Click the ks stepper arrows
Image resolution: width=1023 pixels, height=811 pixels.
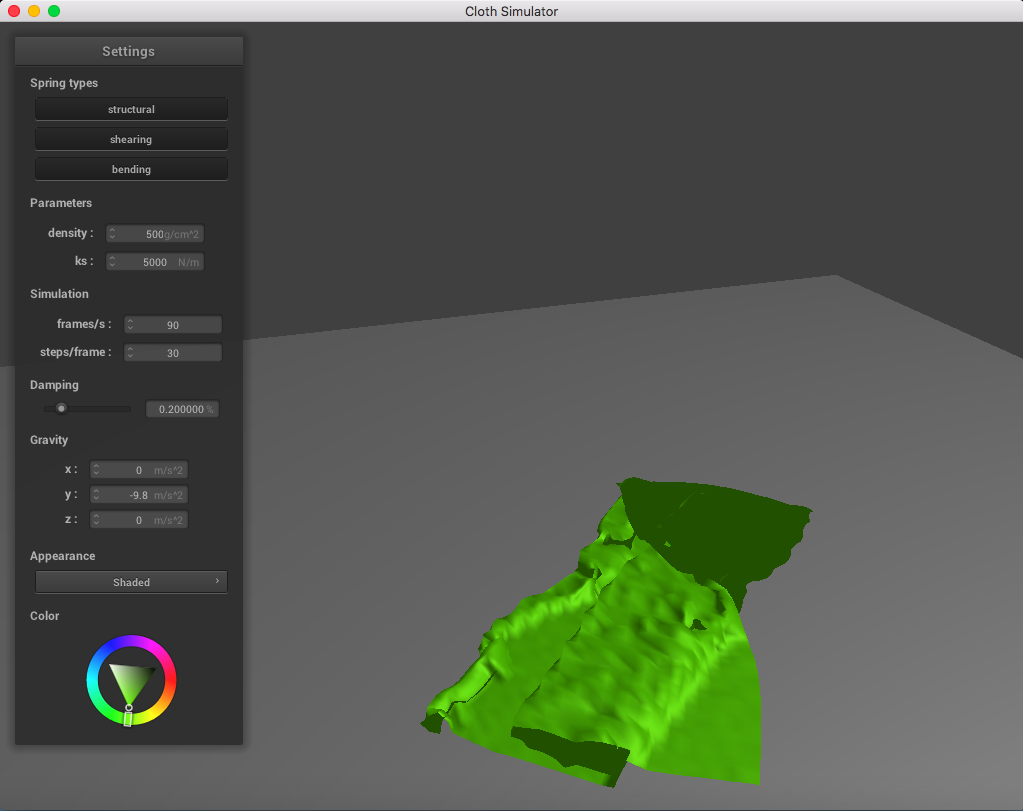pos(112,262)
